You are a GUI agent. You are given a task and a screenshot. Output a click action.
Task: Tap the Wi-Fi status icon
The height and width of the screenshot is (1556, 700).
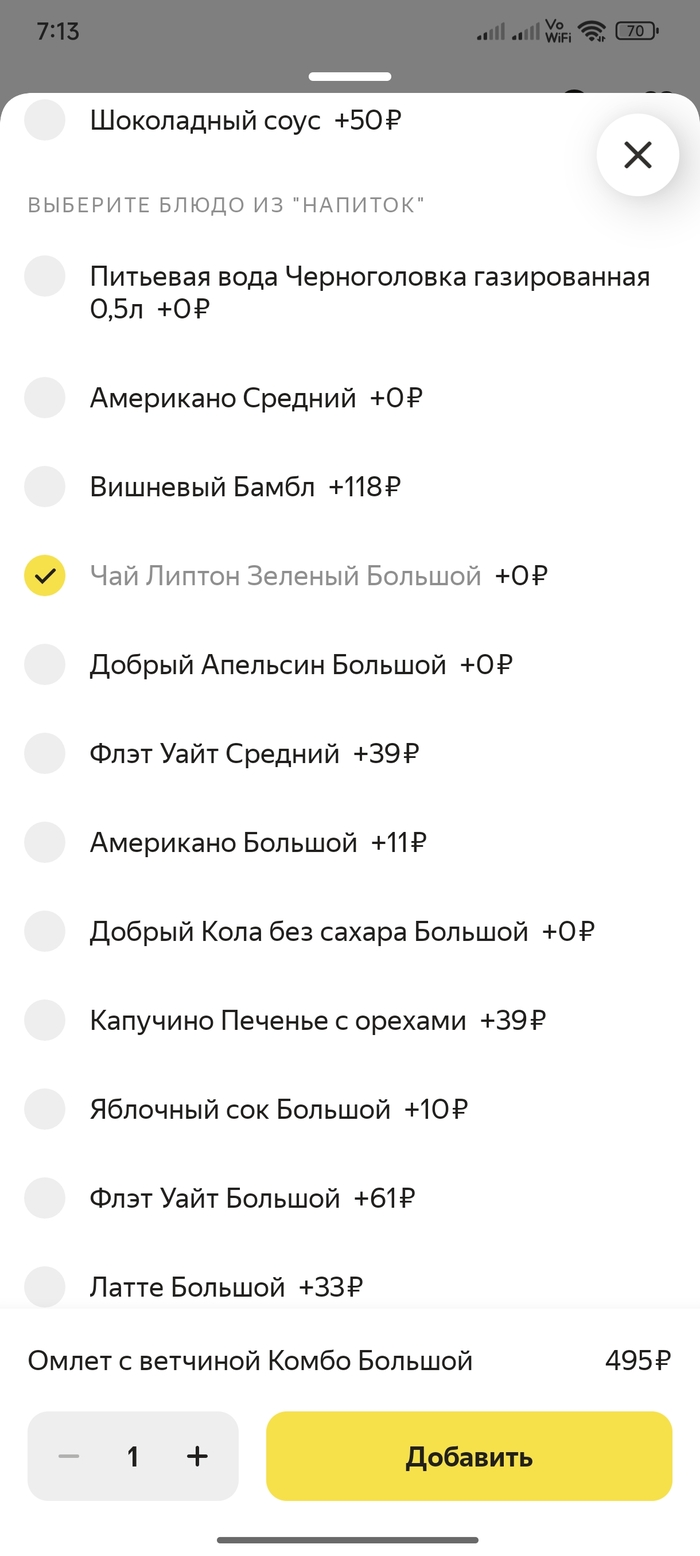coord(592,31)
